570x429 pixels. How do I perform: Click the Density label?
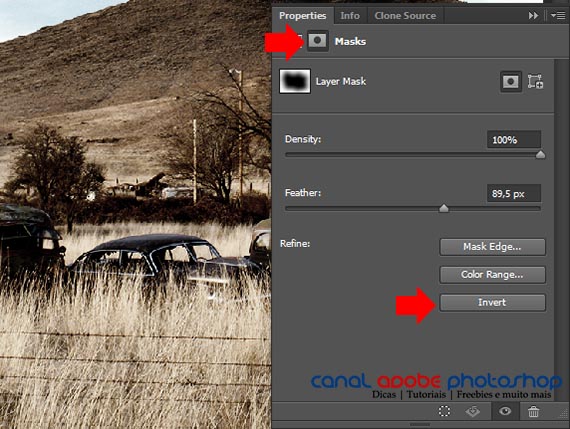[x=303, y=139]
